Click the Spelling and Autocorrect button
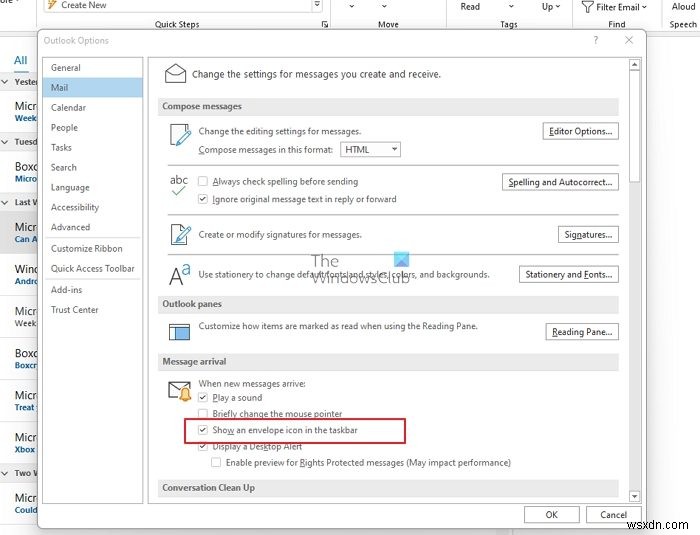700x535 pixels. click(x=560, y=182)
